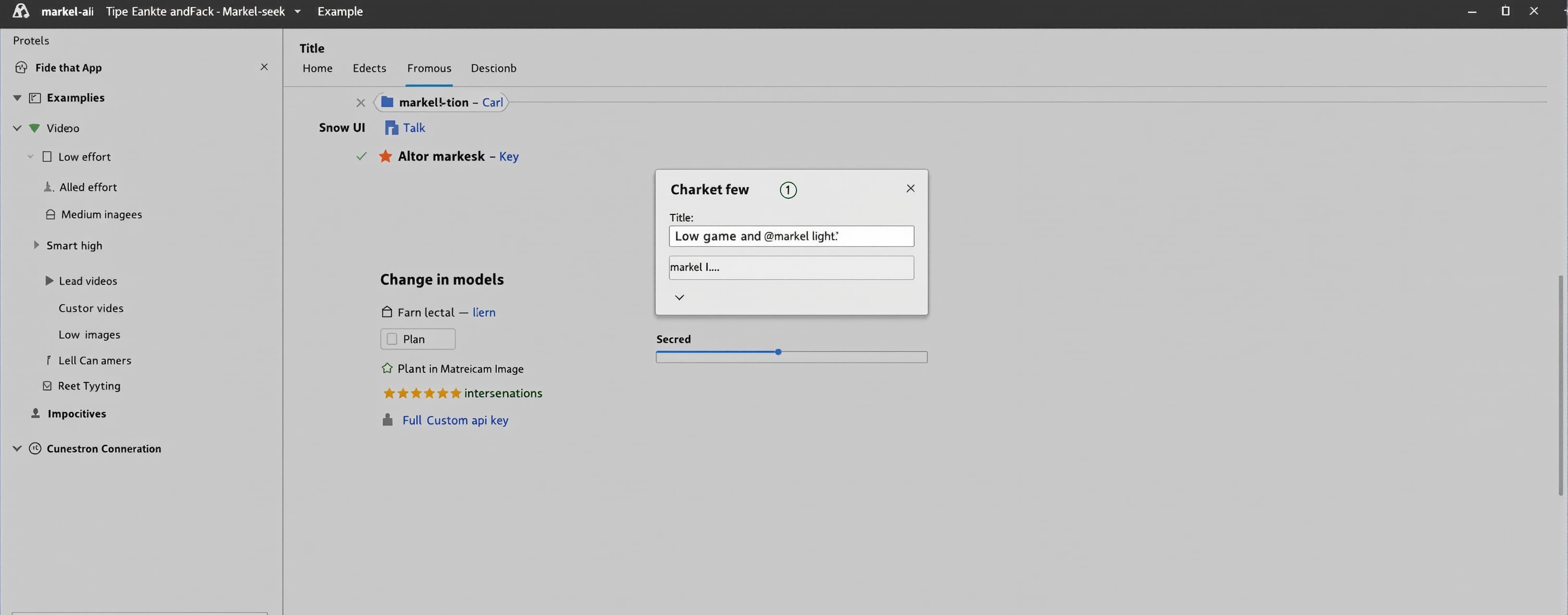The height and width of the screenshot is (615, 1568).
Task: Expand the Lead videos node
Action: (x=49, y=281)
